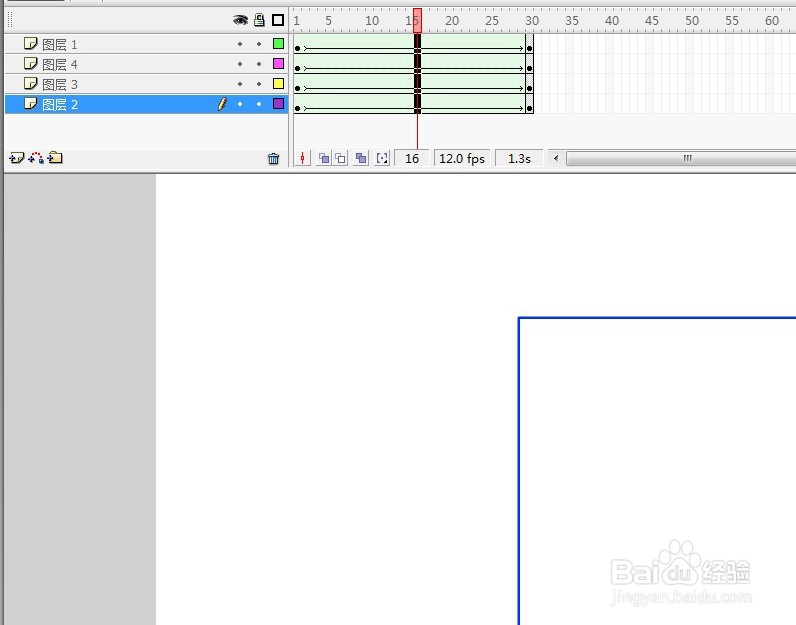This screenshot has height=625, width=796.
Task: Click the delete layer trash icon
Action: [x=273, y=159]
